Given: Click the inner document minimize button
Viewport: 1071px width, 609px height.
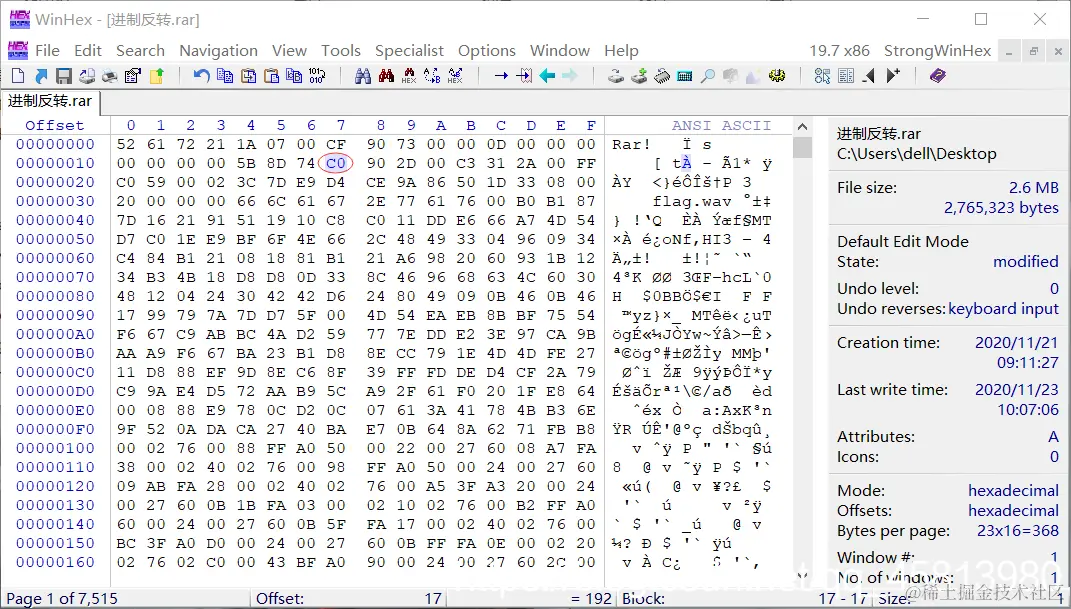Looking at the screenshot, I should coord(1009,51).
